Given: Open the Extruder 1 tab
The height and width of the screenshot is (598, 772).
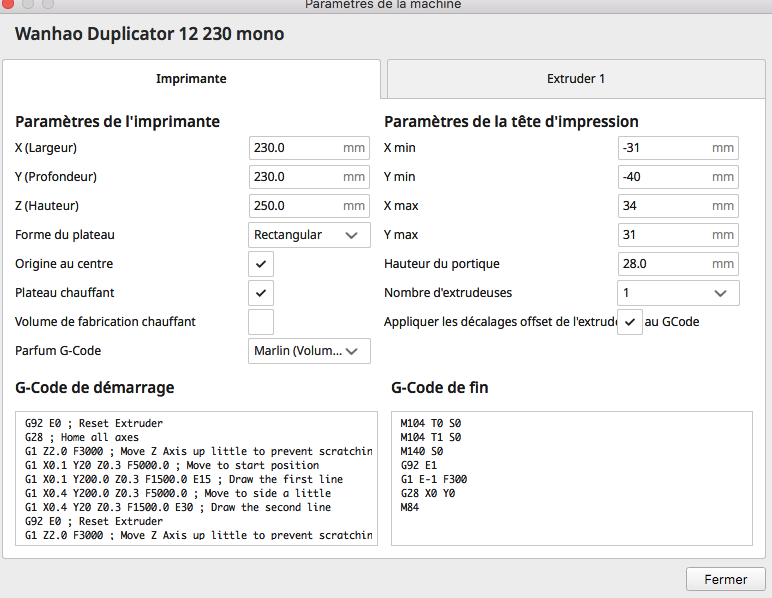Looking at the screenshot, I should coord(576,79).
